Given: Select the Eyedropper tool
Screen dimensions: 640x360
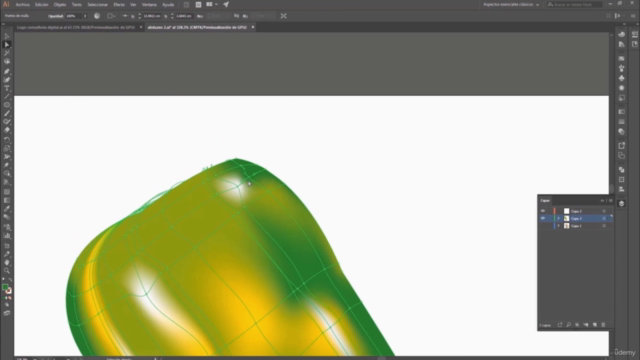Looking at the screenshot, I should tap(7, 208).
